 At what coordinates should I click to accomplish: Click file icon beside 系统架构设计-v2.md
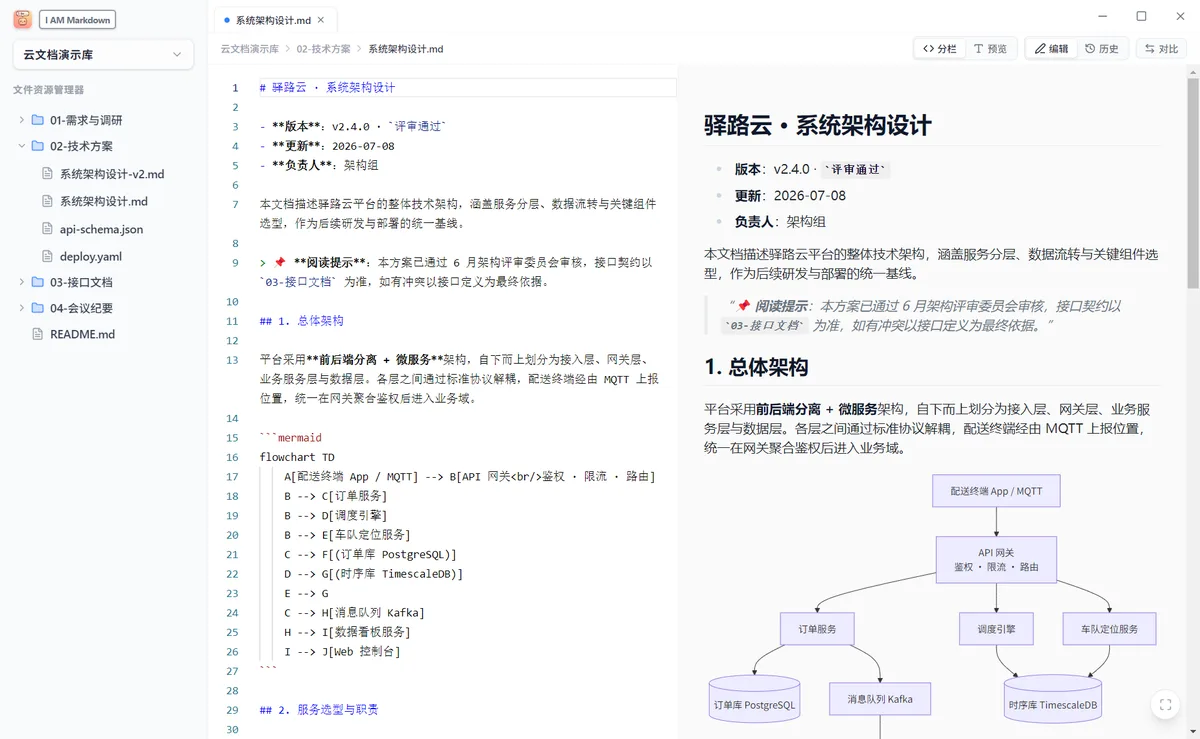[48, 174]
